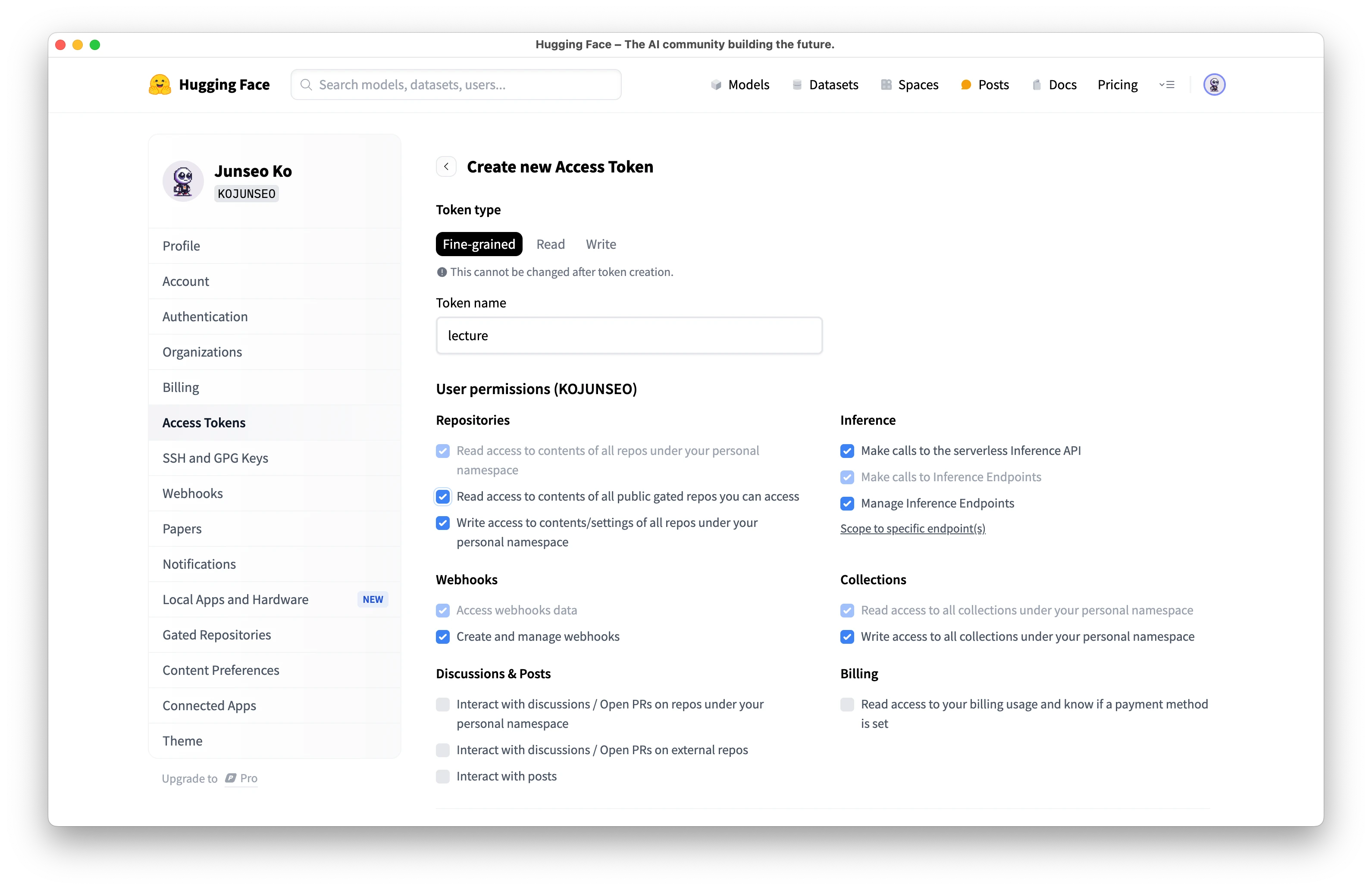Click the Docs navigation link
The image size is (1372, 890).
(1062, 85)
